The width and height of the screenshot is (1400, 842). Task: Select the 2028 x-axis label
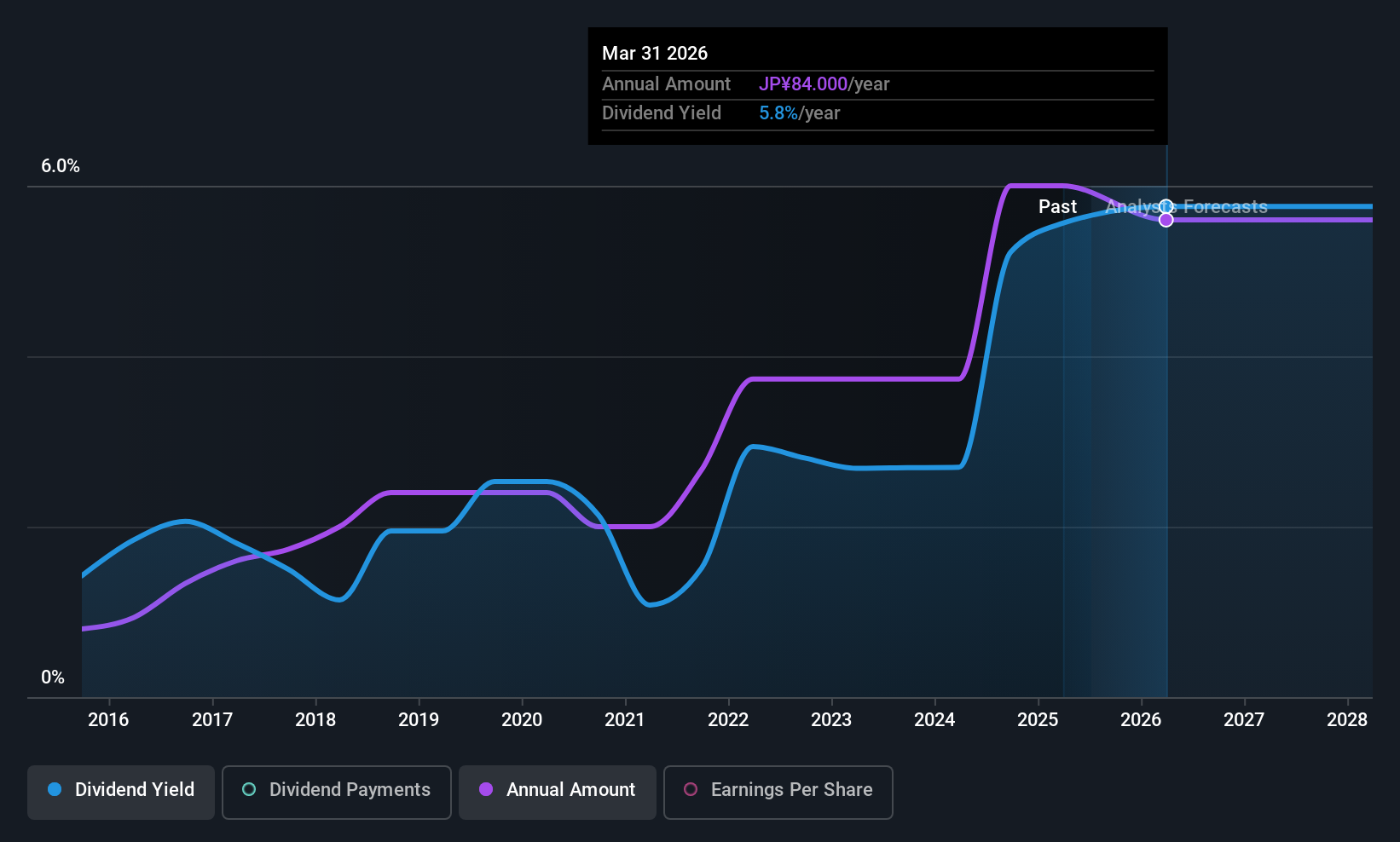(x=1347, y=720)
